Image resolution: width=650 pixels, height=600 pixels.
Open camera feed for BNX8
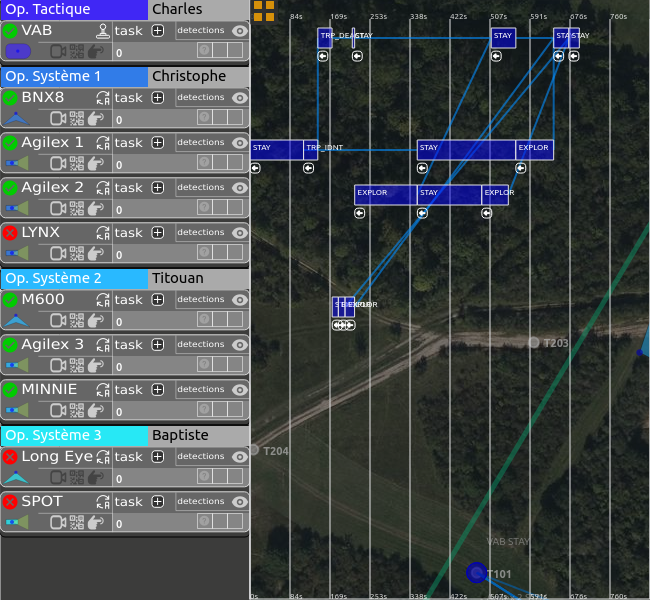[58, 118]
